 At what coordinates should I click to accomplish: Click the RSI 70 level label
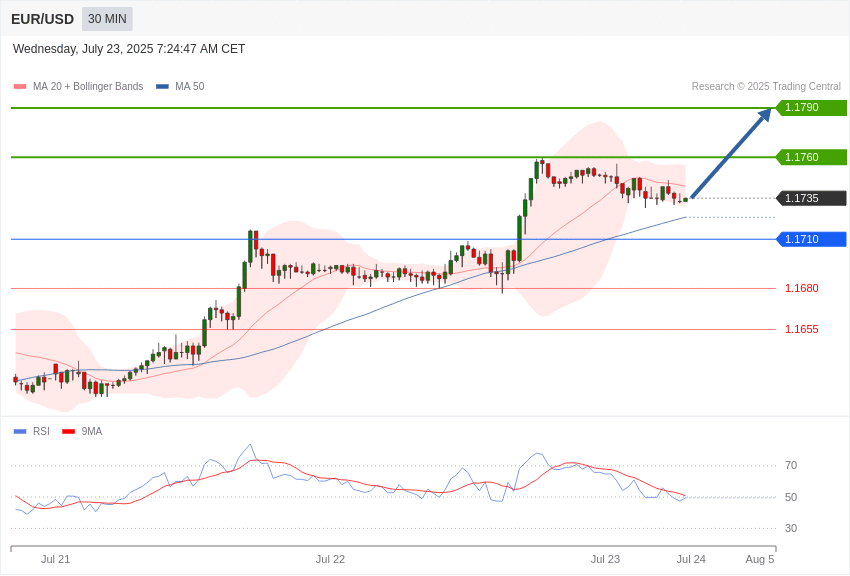[791, 465]
